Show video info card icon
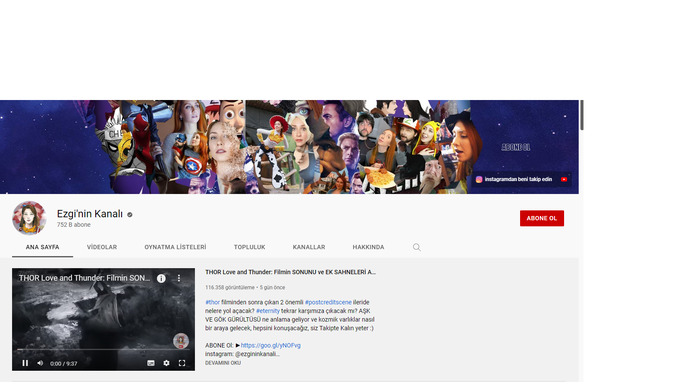 click(x=161, y=278)
